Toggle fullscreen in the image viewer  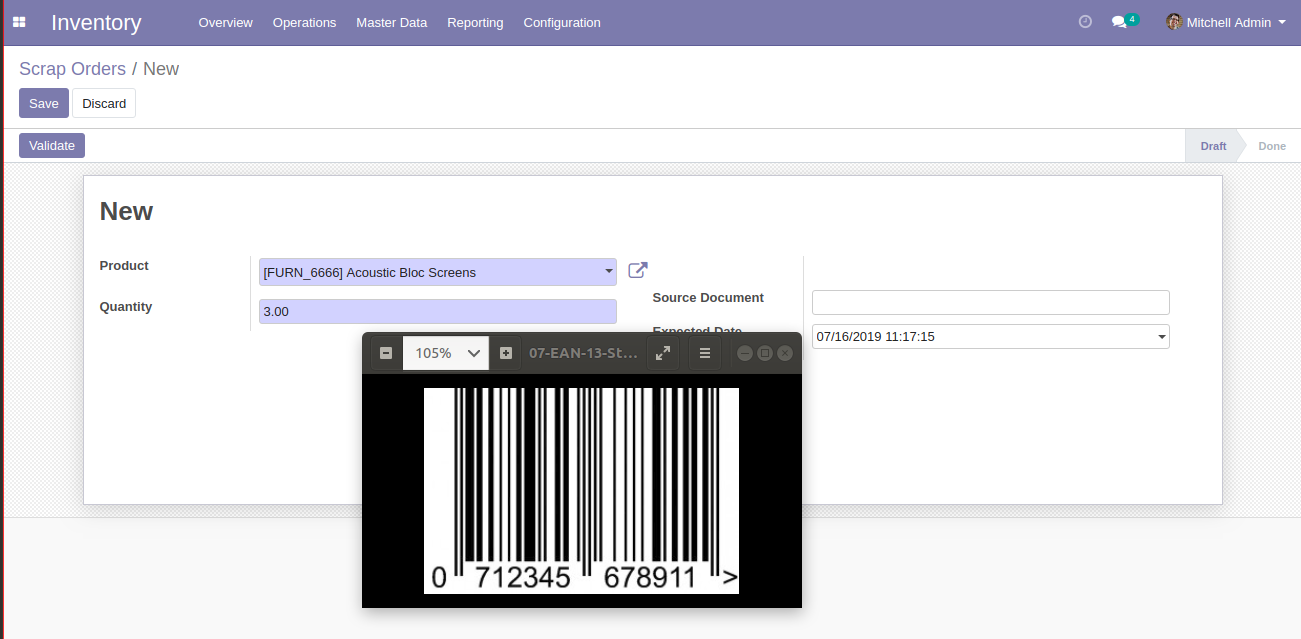[x=663, y=353]
